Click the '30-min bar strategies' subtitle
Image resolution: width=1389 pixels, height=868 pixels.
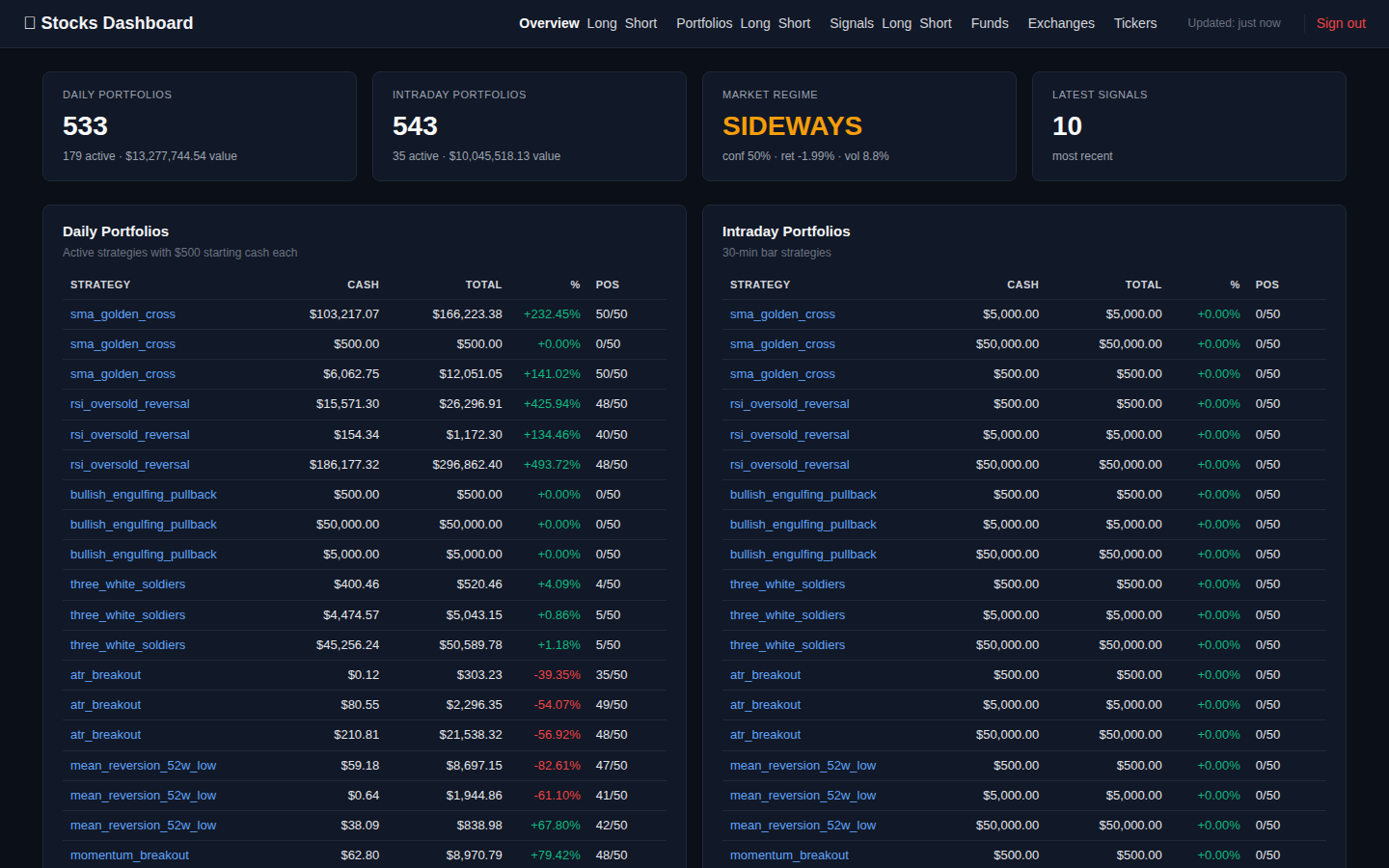pyautogui.click(x=776, y=253)
